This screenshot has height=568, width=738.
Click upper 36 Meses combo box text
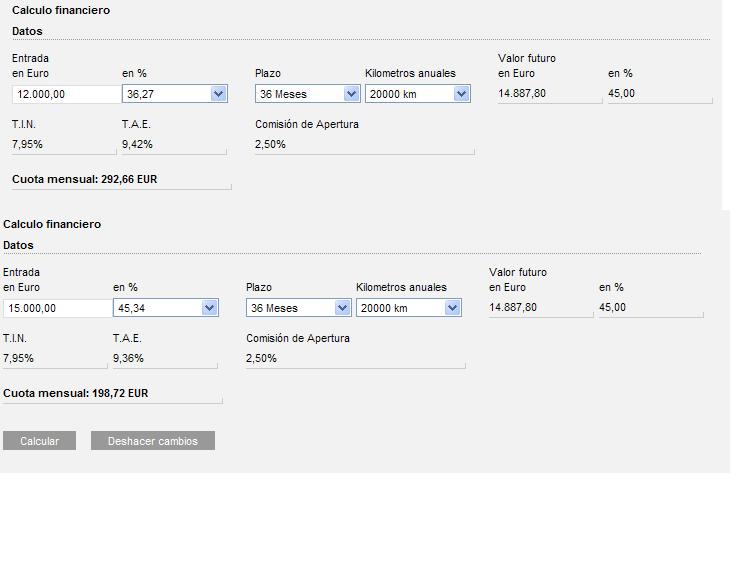(283, 94)
